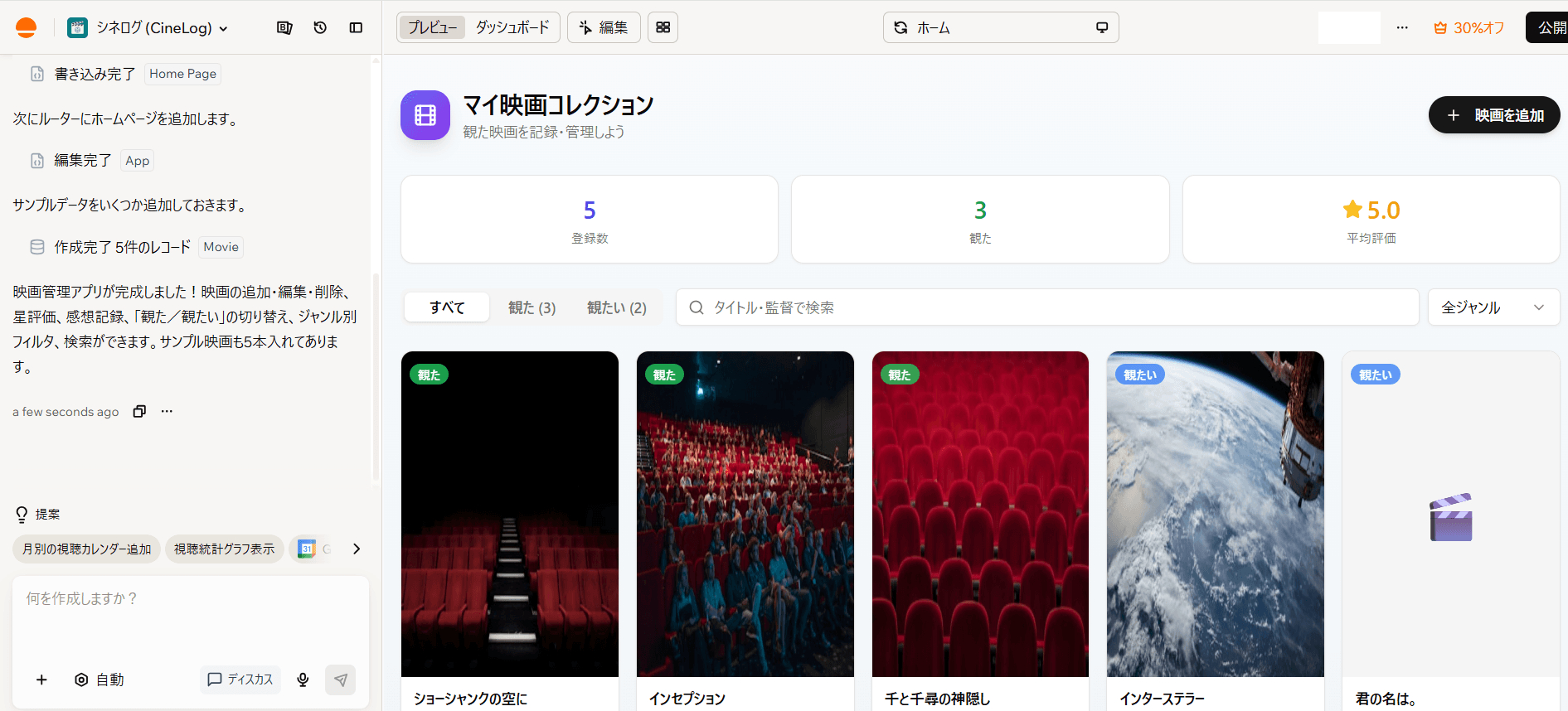Screen dimensions: 1568x711
Task: Click the インターステラー title text
Action: [1162, 699]
